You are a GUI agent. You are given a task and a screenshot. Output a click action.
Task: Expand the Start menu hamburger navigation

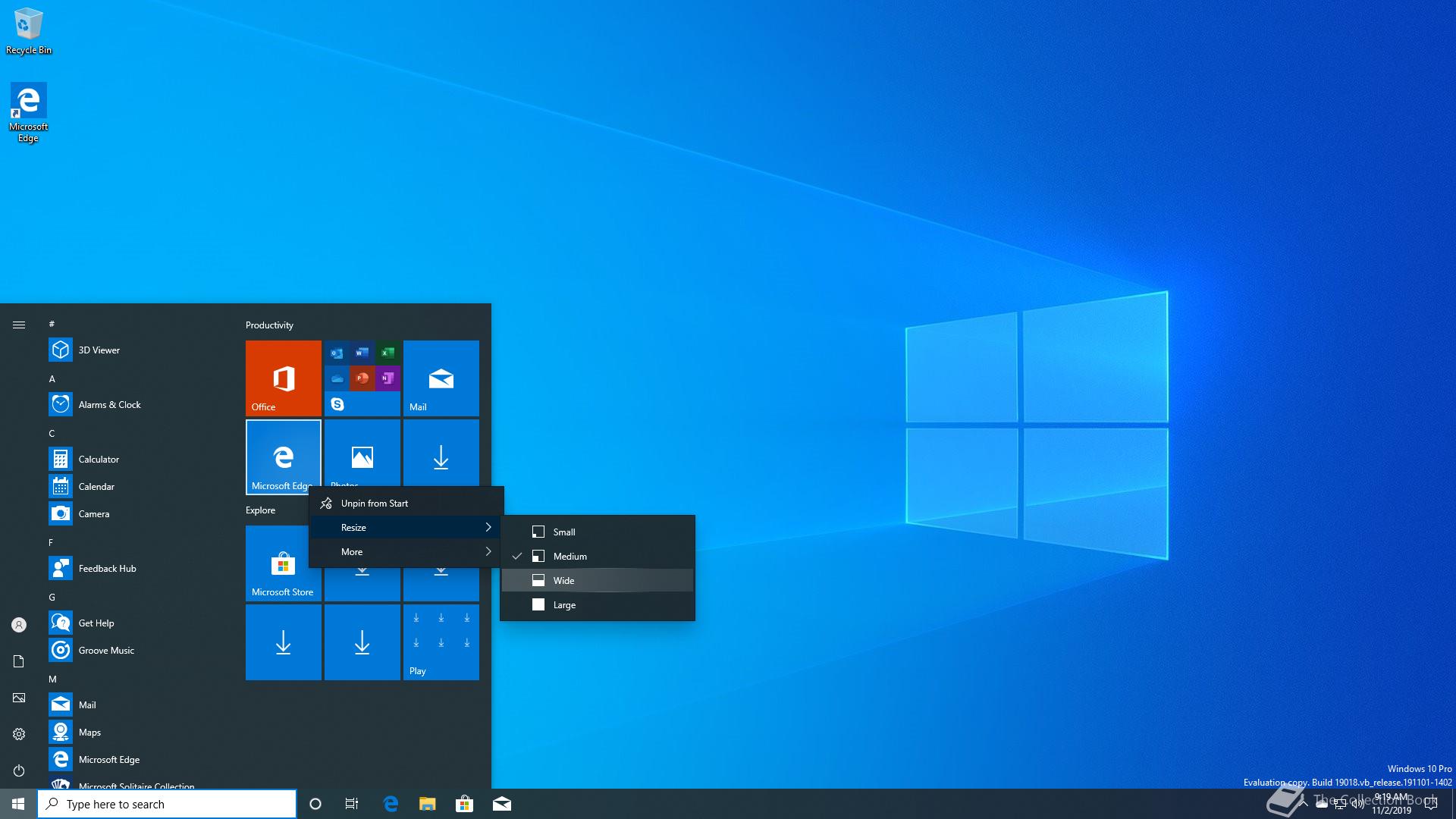point(19,325)
